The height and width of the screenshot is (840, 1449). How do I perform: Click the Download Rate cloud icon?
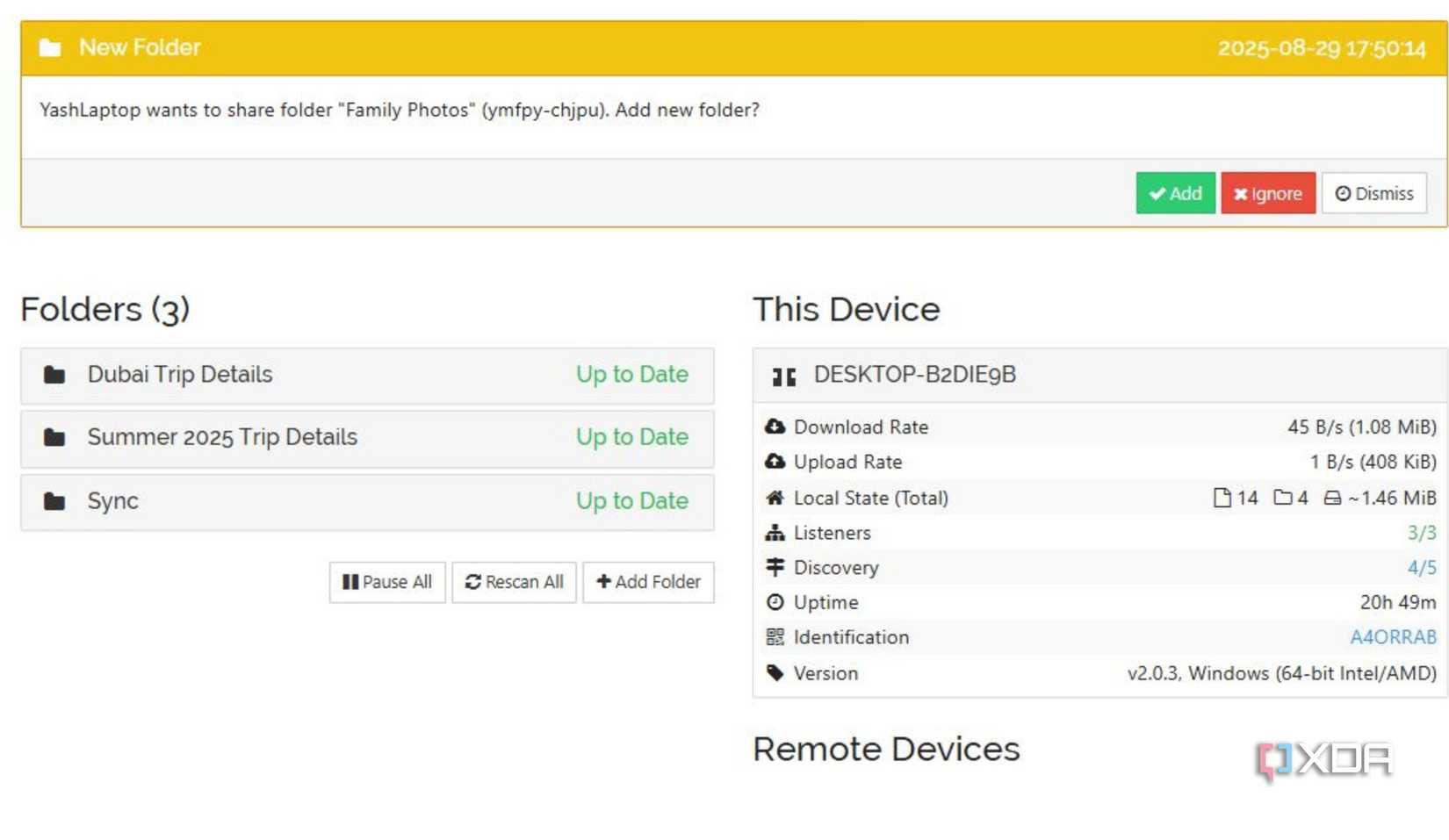click(x=775, y=427)
